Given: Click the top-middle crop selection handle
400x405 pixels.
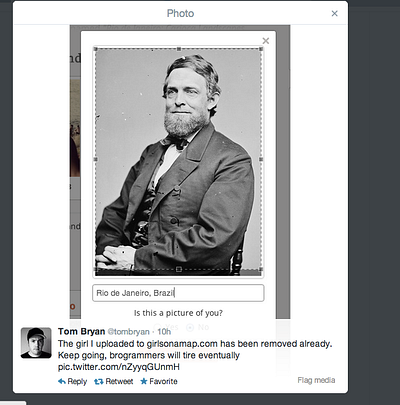Looking at the screenshot, I should coord(179,49).
